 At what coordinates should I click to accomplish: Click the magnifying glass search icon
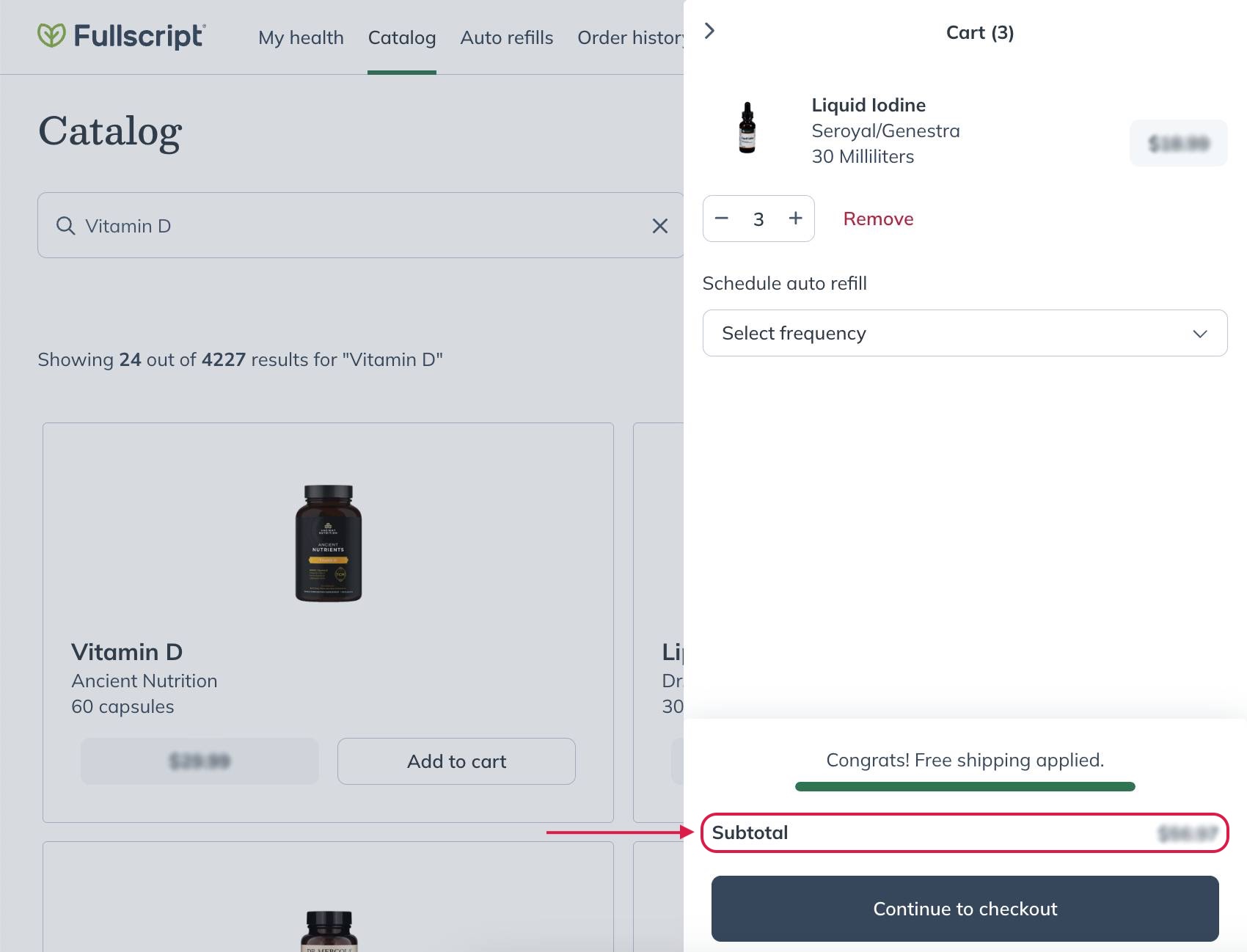66,226
